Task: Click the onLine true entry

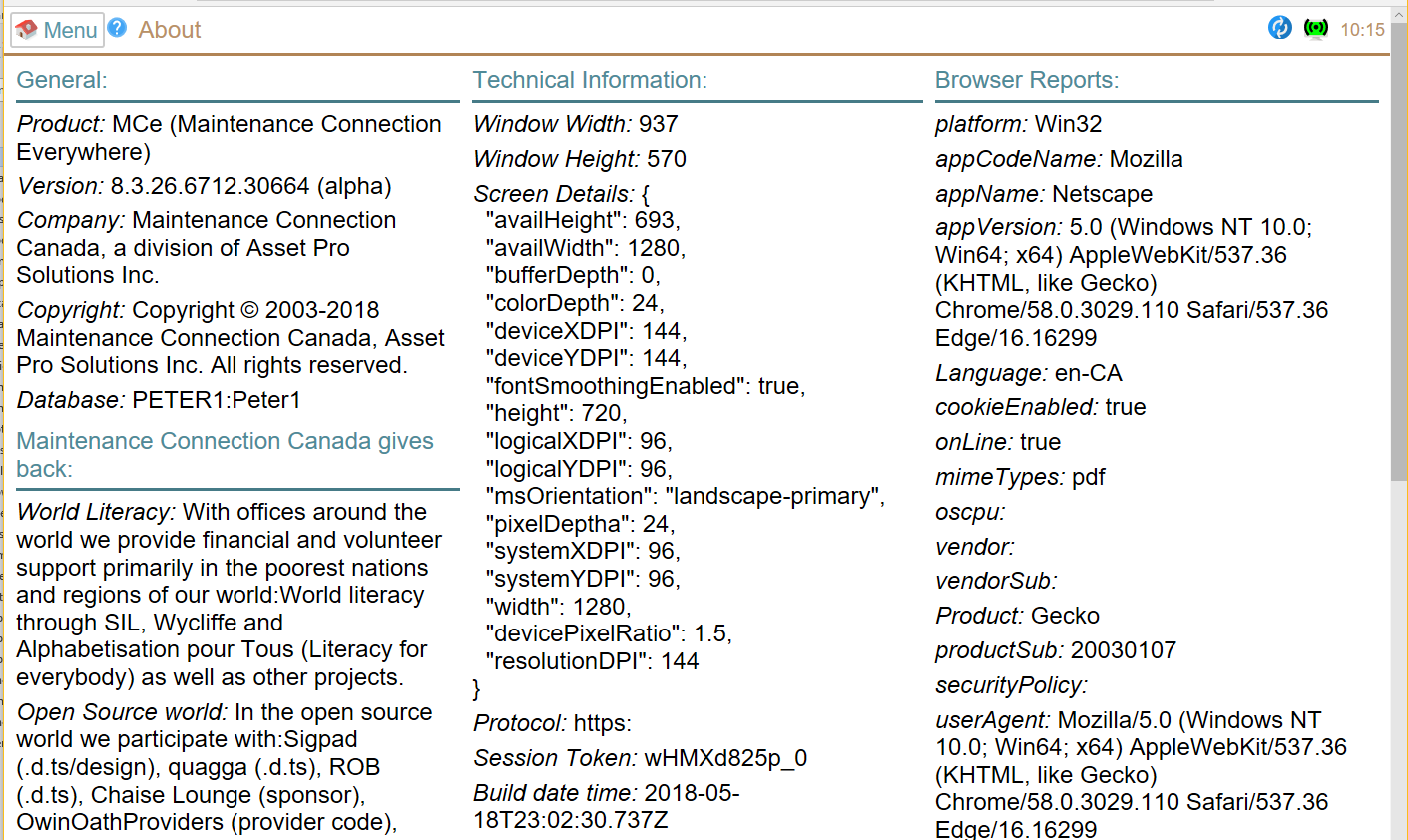Action: 998,442
